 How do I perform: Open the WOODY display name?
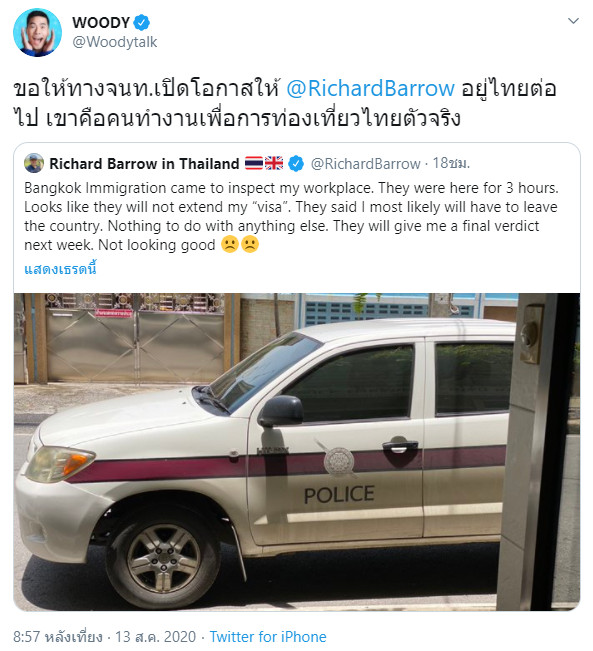tap(101, 22)
